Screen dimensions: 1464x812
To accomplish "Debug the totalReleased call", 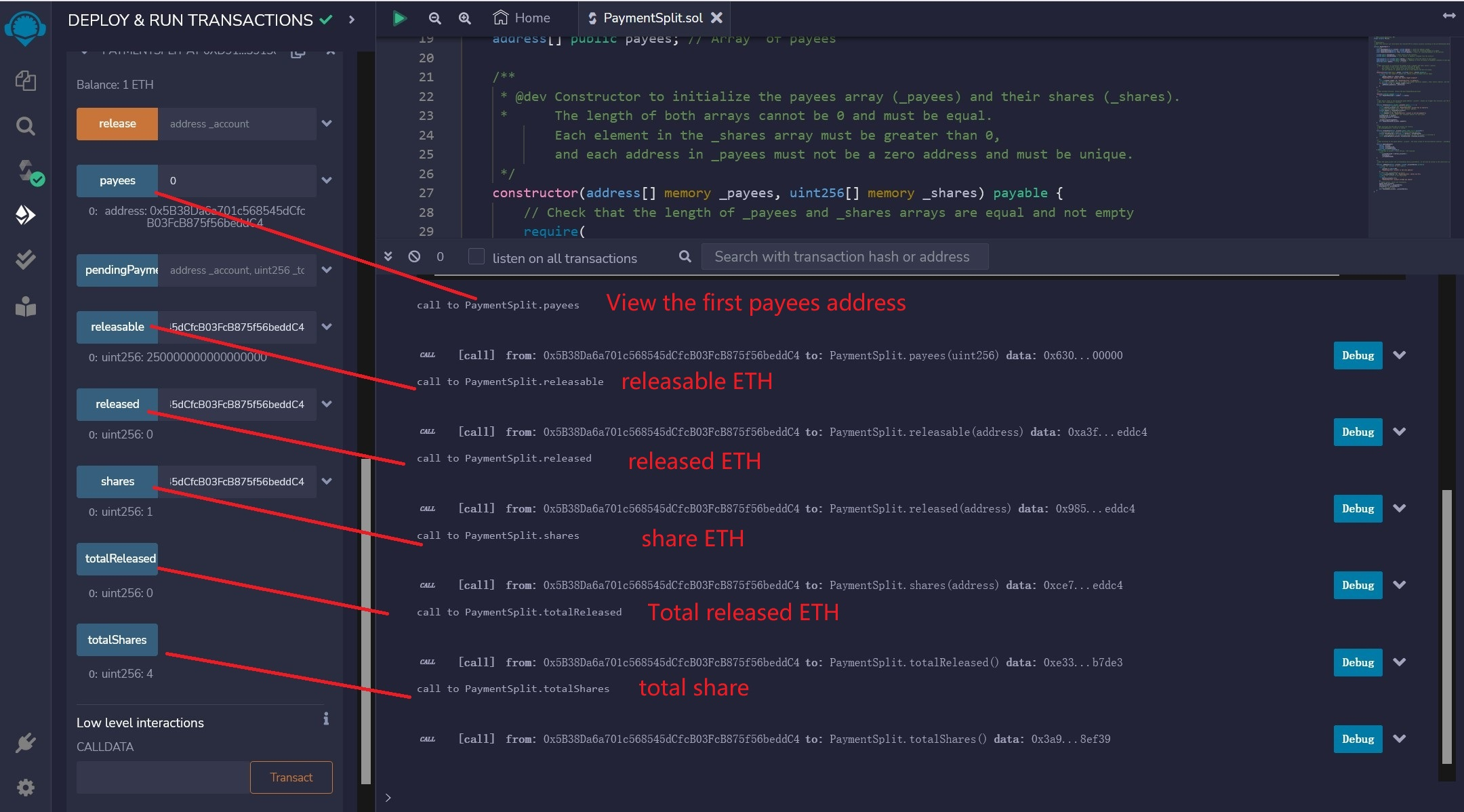I will click(1357, 662).
